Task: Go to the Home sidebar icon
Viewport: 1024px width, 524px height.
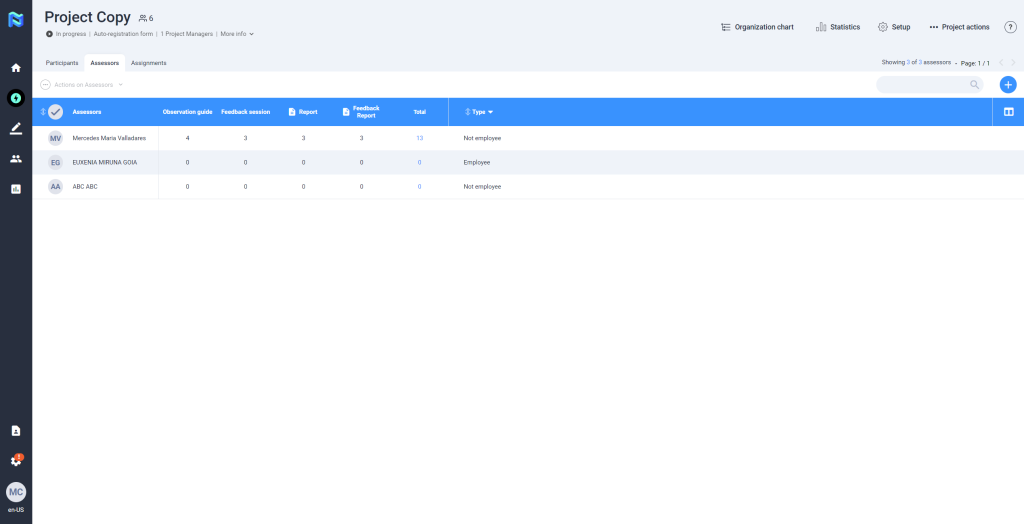Action: click(15, 68)
